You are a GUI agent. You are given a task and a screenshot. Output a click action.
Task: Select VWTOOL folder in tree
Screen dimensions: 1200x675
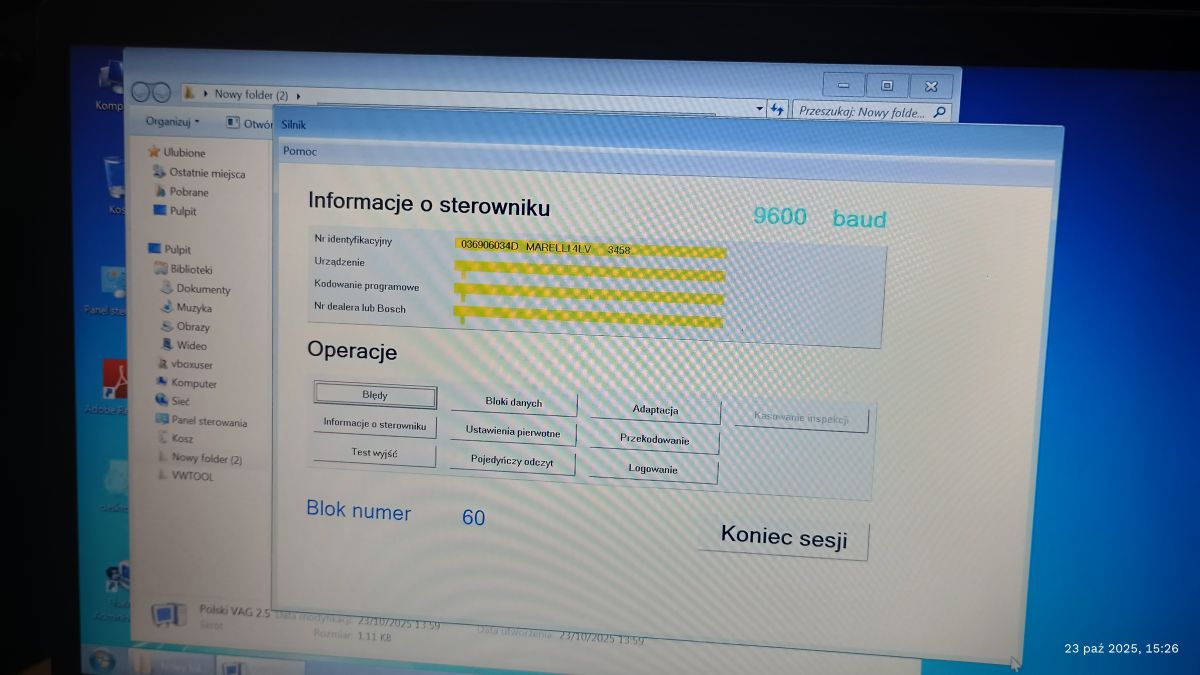[185, 477]
